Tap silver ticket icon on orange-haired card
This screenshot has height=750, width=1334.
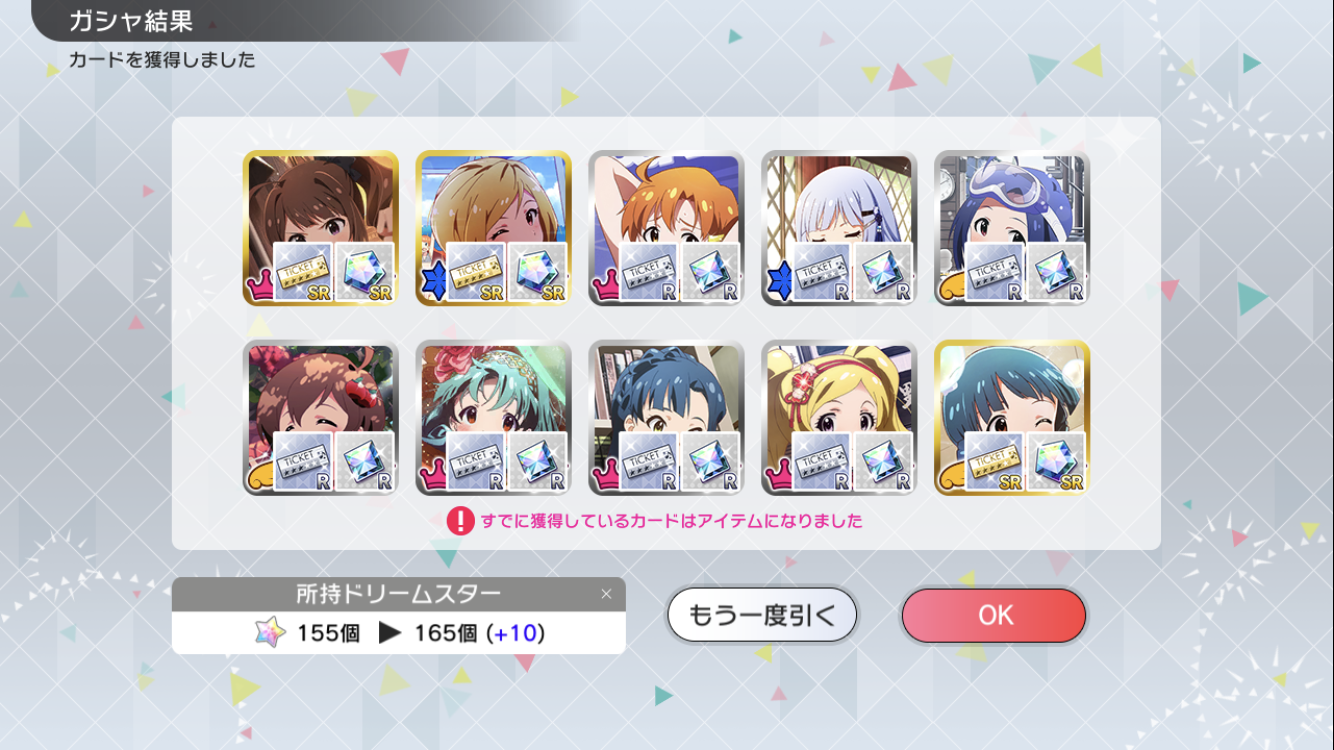(649, 272)
